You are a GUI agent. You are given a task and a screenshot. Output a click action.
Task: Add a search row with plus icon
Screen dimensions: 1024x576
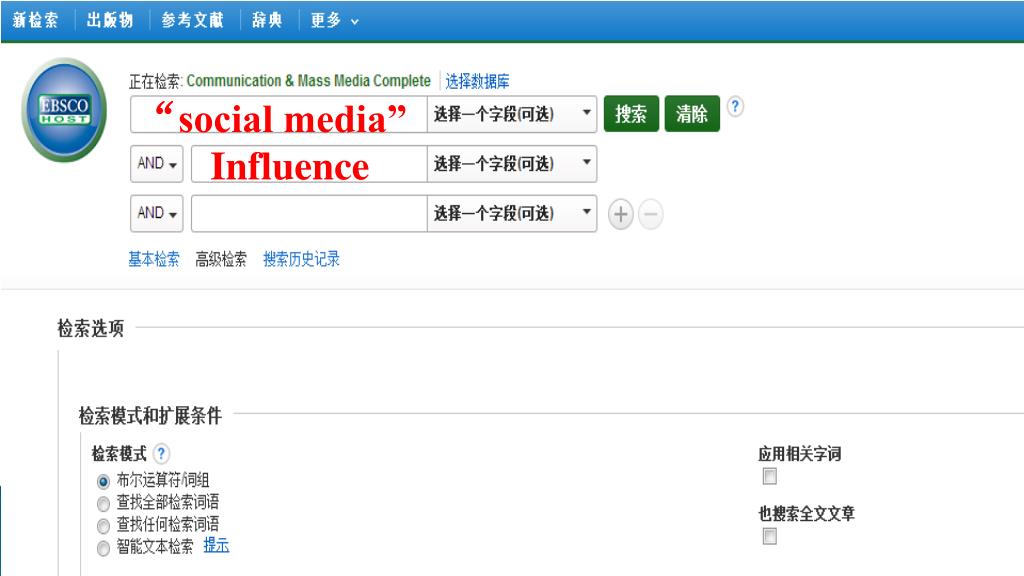point(620,214)
